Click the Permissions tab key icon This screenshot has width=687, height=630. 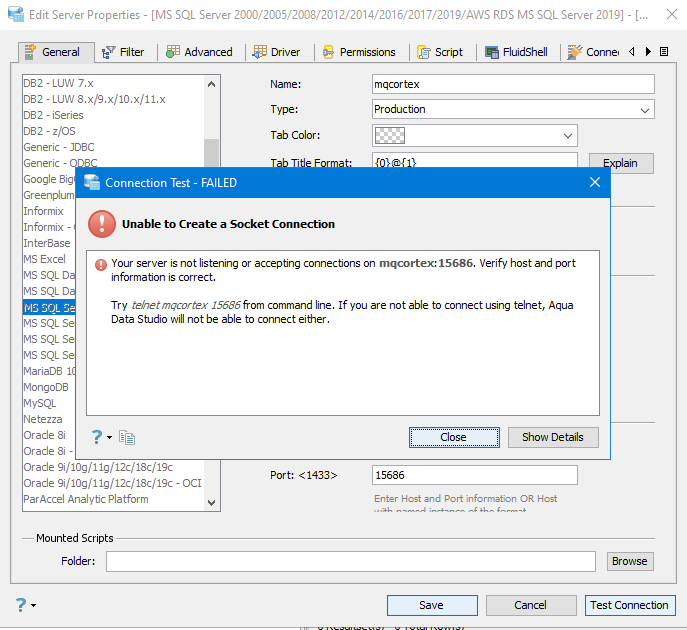pyautogui.click(x=329, y=52)
